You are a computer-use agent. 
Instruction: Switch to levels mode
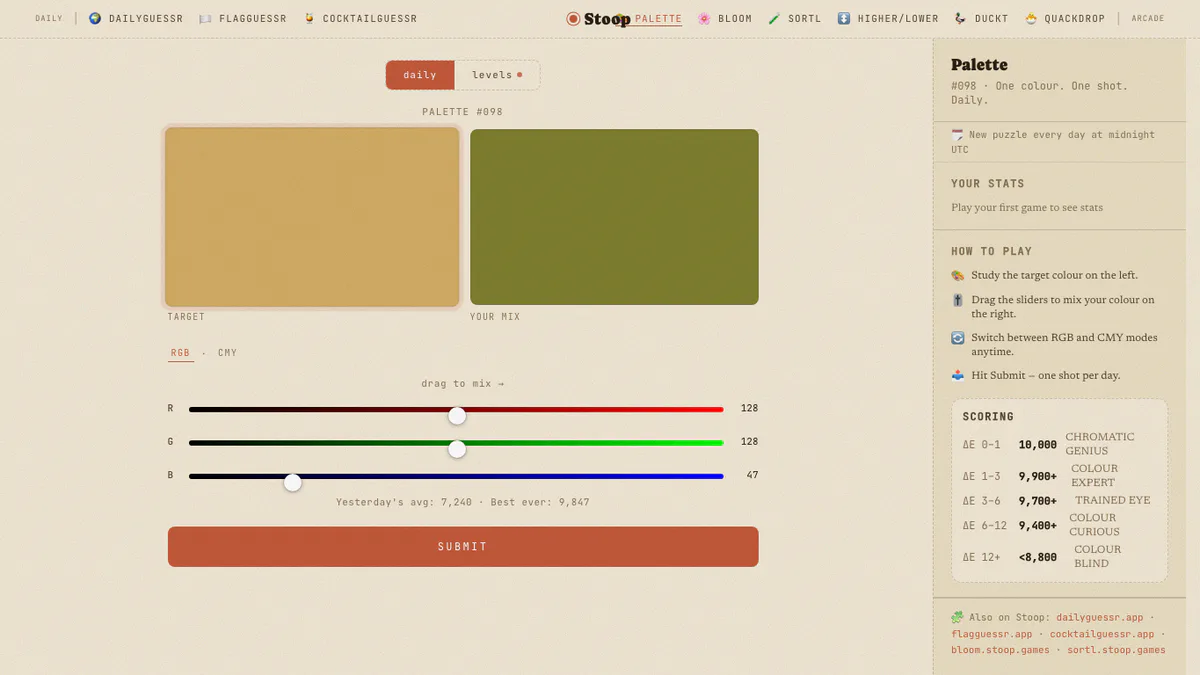(x=497, y=75)
